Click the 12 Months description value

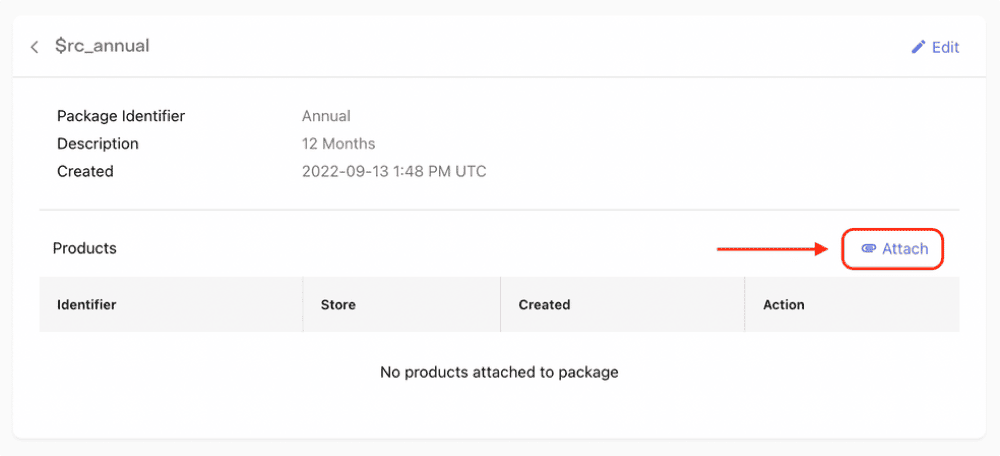(x=338, y=144)
